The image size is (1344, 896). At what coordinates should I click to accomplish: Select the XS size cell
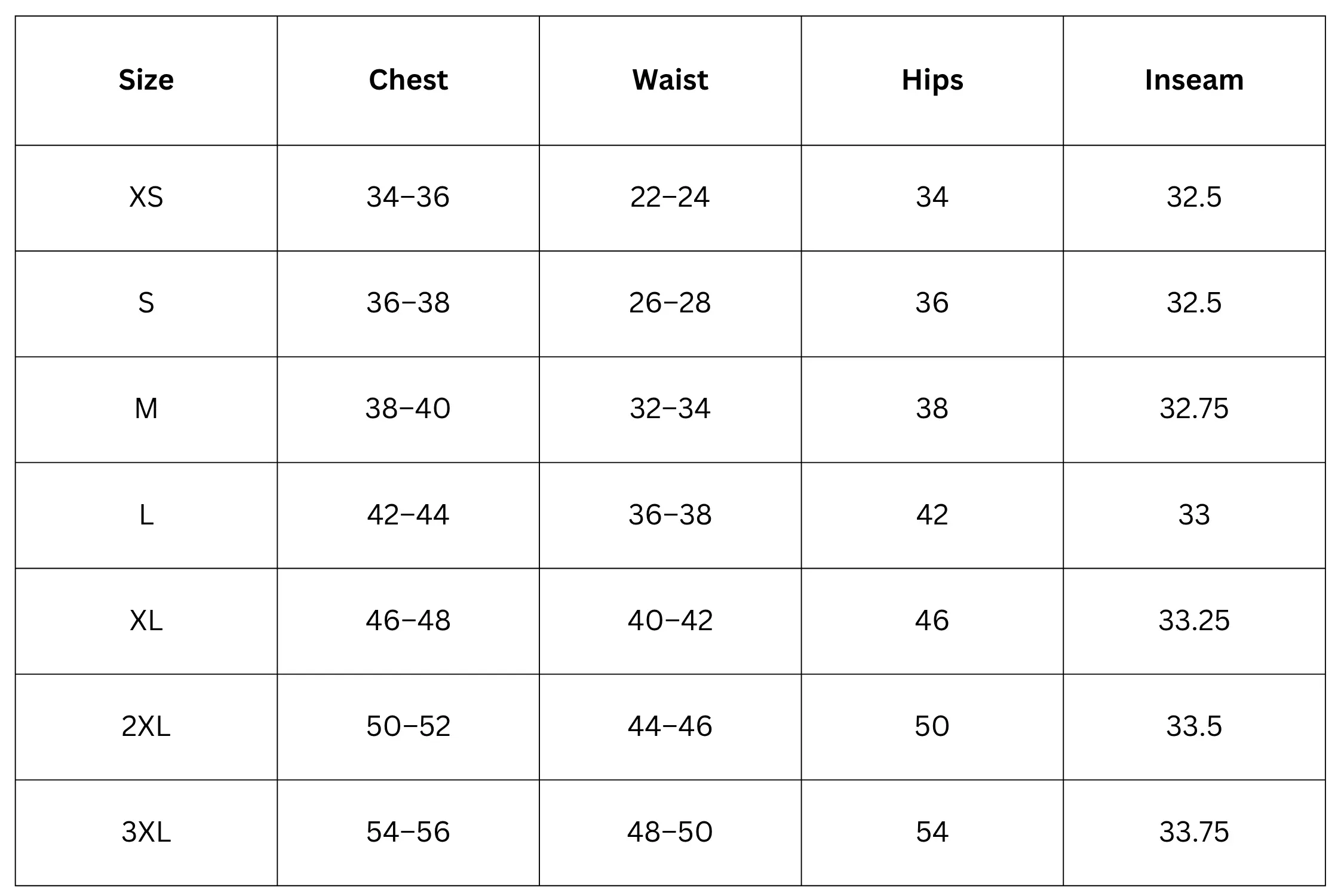click(146, 197)
